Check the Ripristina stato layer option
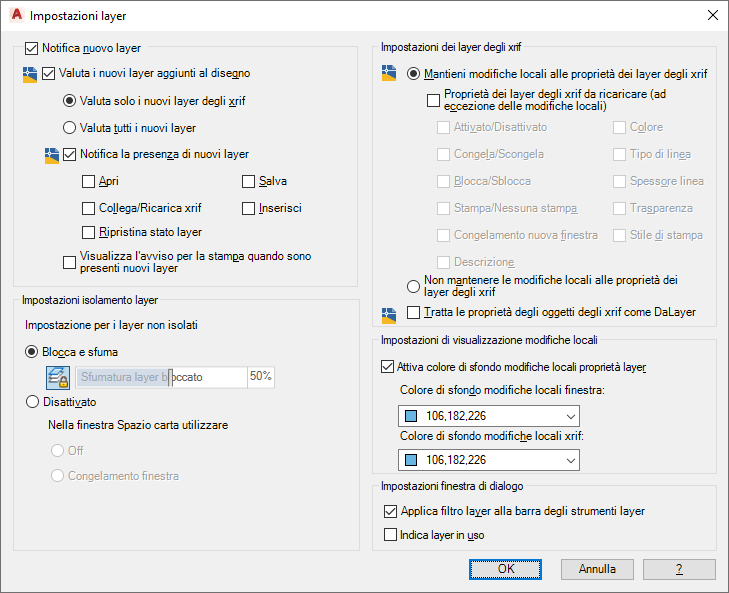Image resolution: width=729 pixels, height=593 pixels. [90, 232]
